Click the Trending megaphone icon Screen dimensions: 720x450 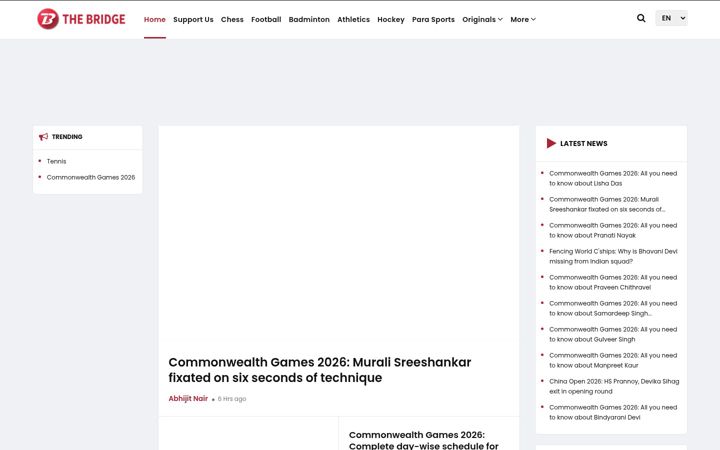pos(44,136)
